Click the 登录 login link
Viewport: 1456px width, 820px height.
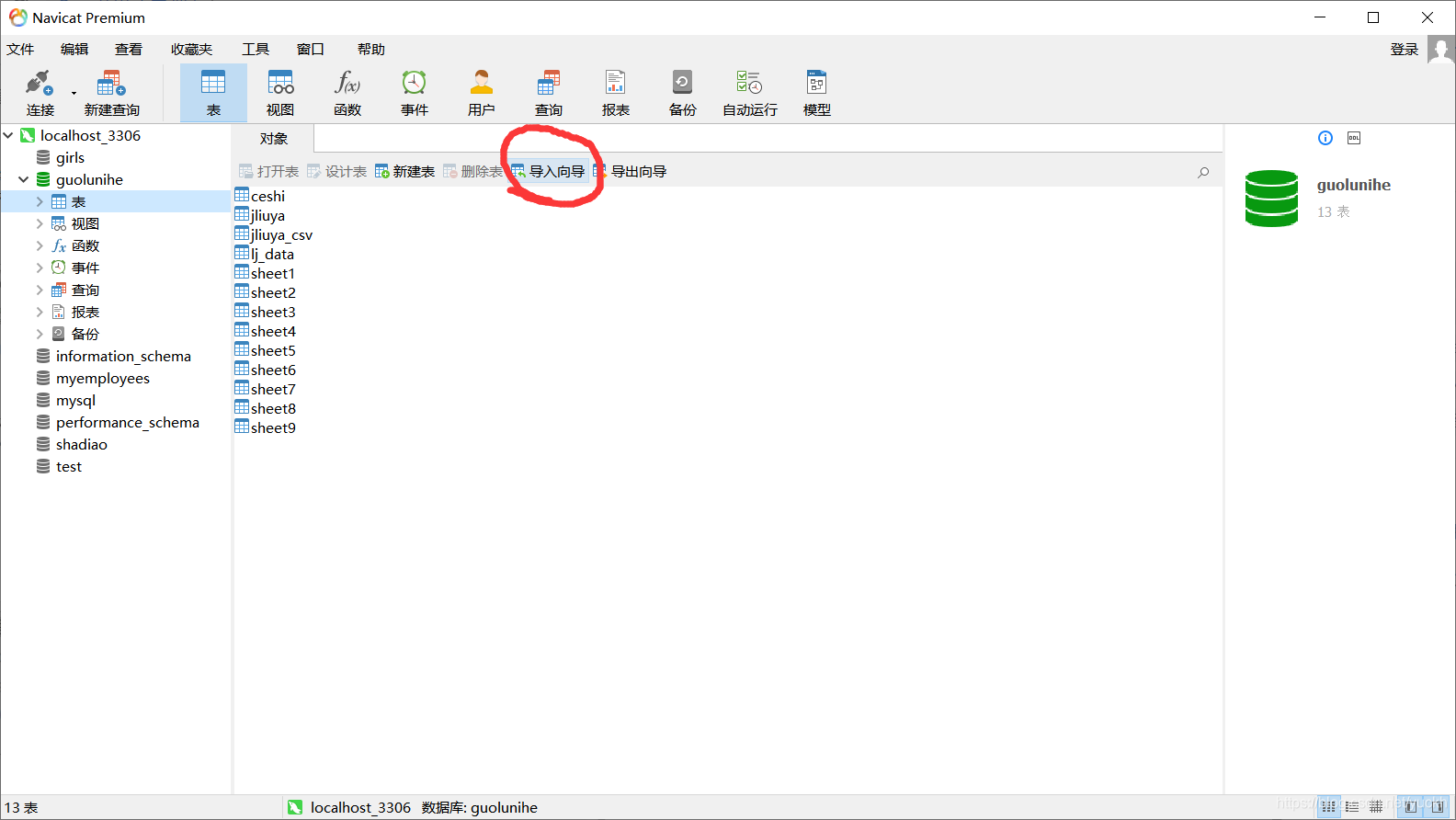[x=1405, y=50]
